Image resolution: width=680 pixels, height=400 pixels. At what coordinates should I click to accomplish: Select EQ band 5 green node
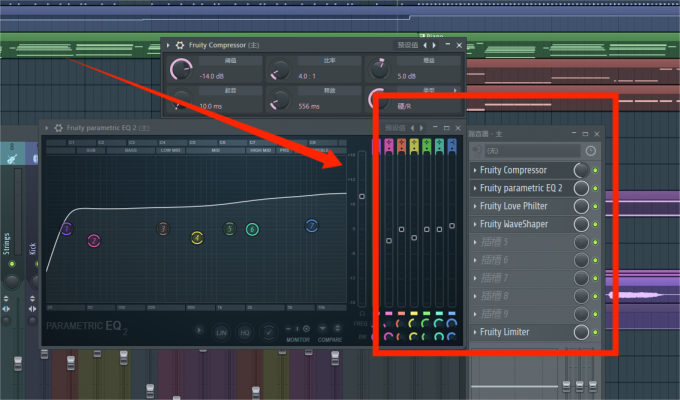click(229, 229)
